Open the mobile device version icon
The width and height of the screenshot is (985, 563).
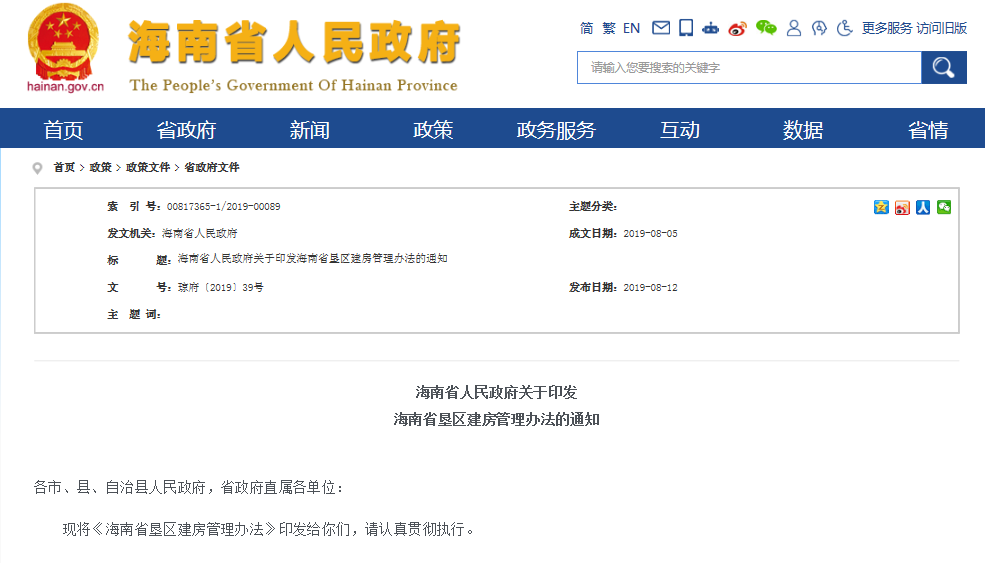[686, 28]
